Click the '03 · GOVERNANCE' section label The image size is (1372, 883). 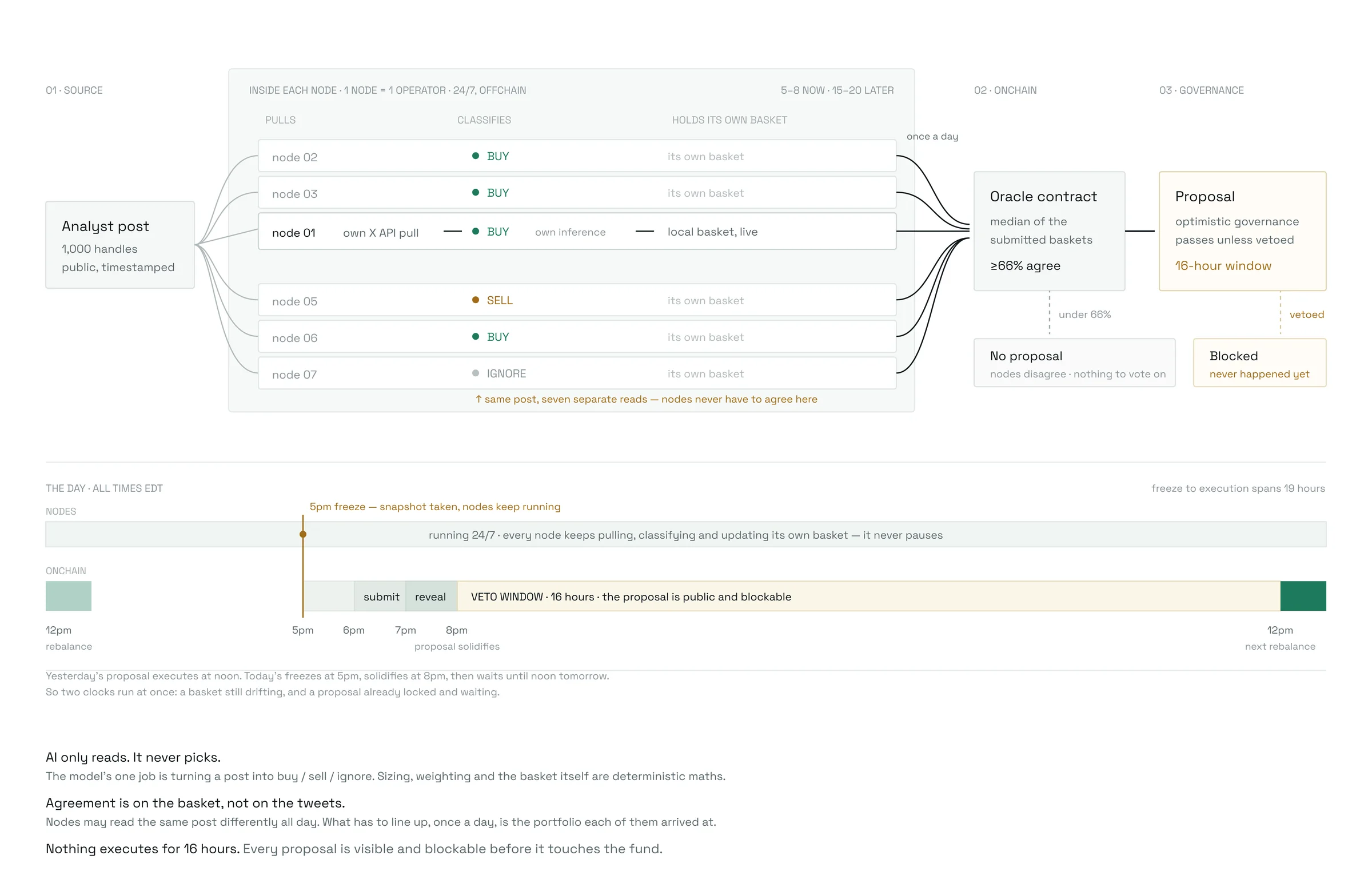coord(1200,90)
